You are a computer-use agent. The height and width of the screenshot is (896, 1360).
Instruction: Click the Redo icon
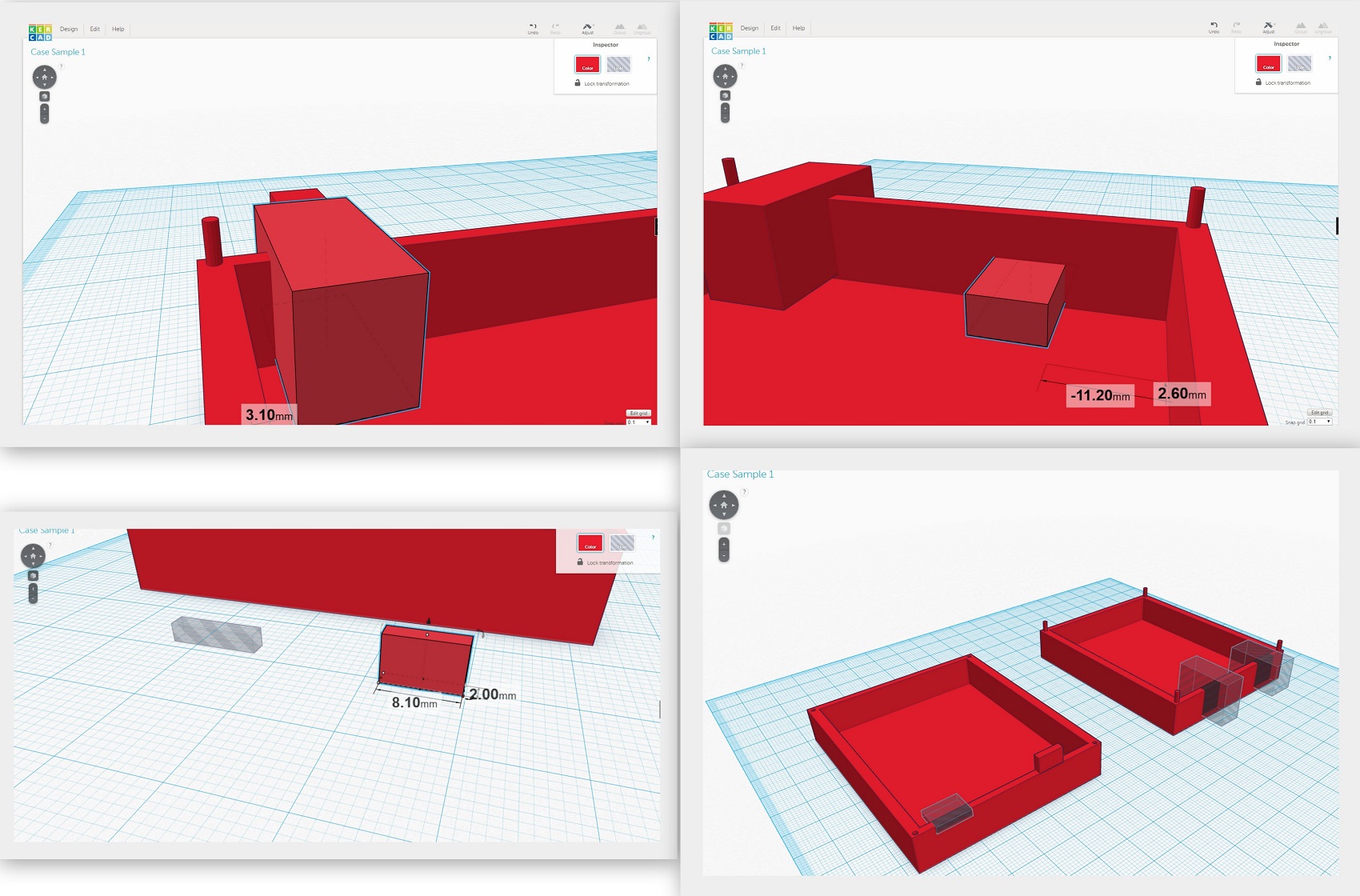555,26
